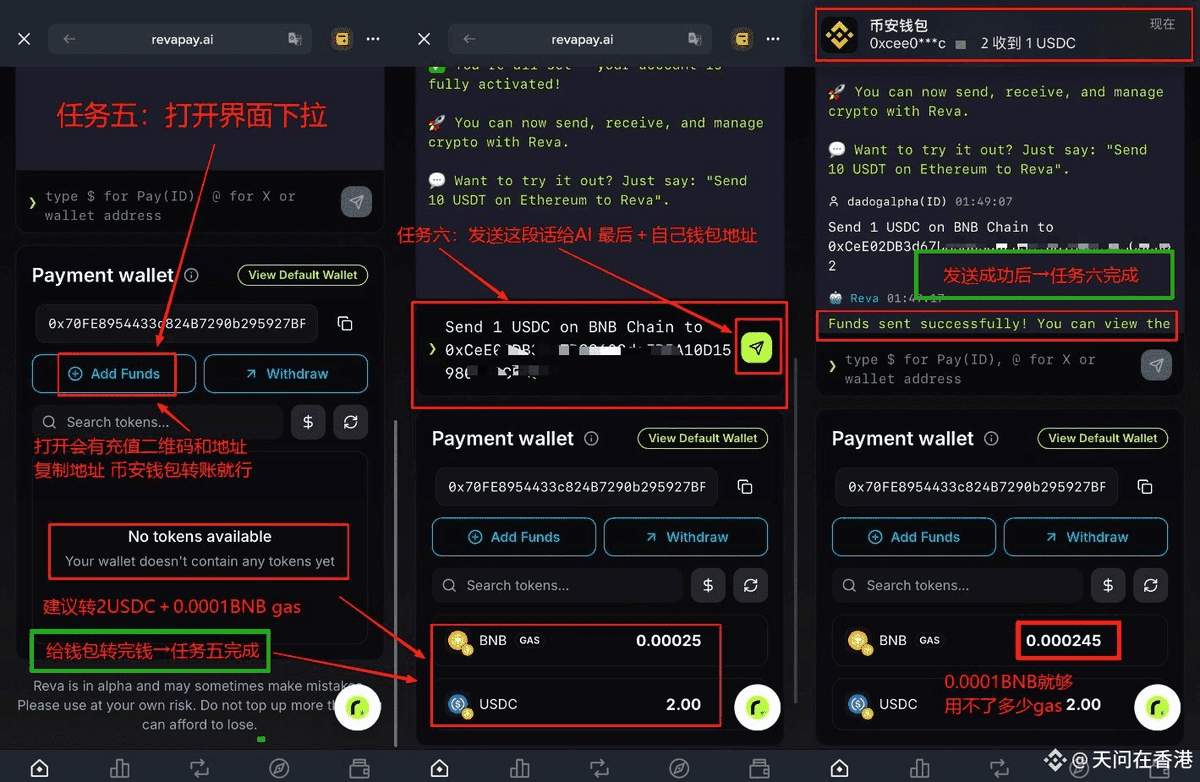
Task: Copy the wallet address in left screenshot
Action: click(345, 323)
